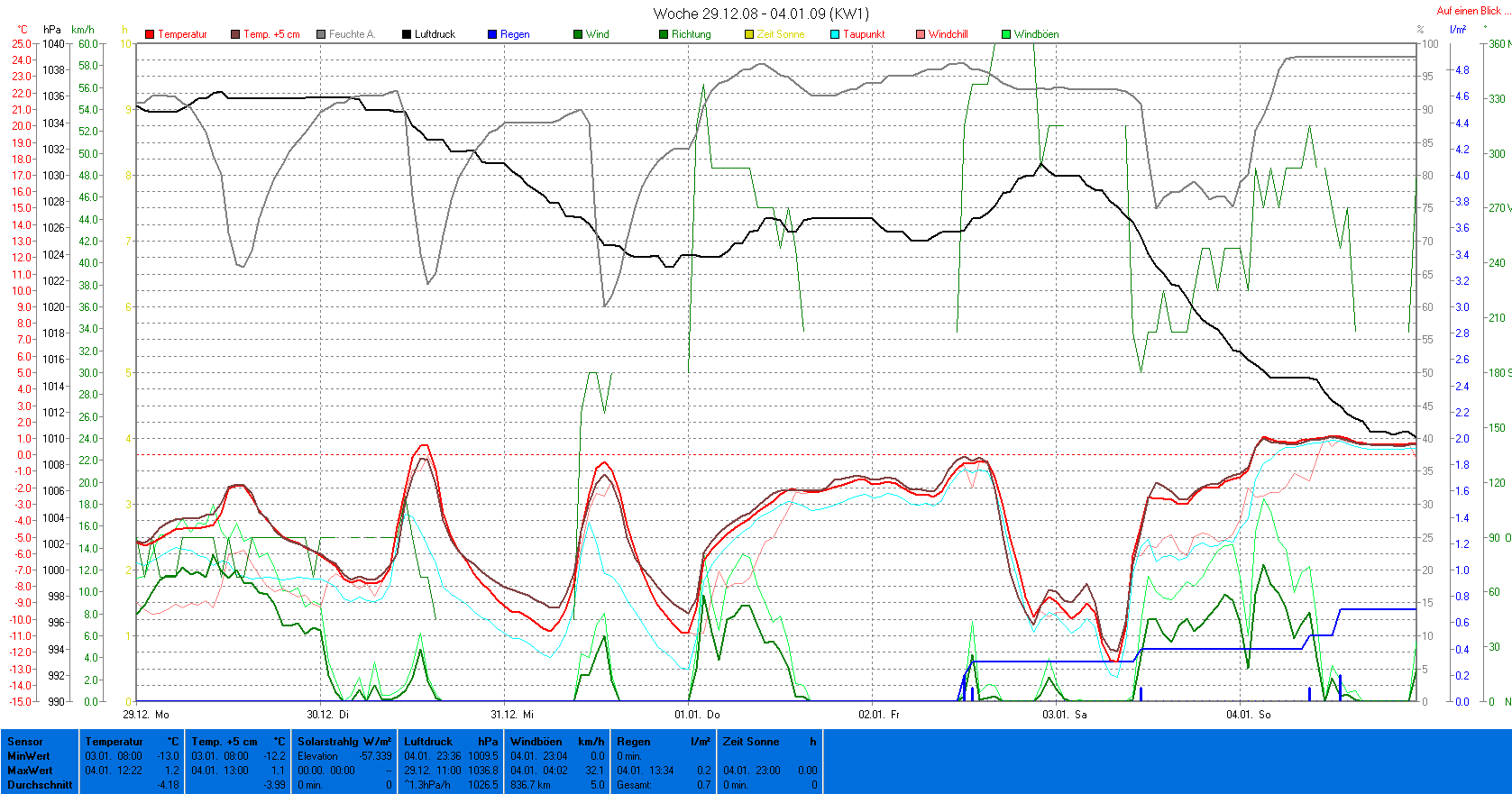Viewport: 1512px width, 794px height.
Task: Click the Solarstrahlg W/m² table header
Action: point(344,742)
